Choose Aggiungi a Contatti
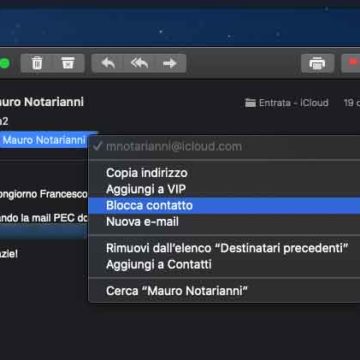This screenshot has width=360, height=360. [224, 264]
